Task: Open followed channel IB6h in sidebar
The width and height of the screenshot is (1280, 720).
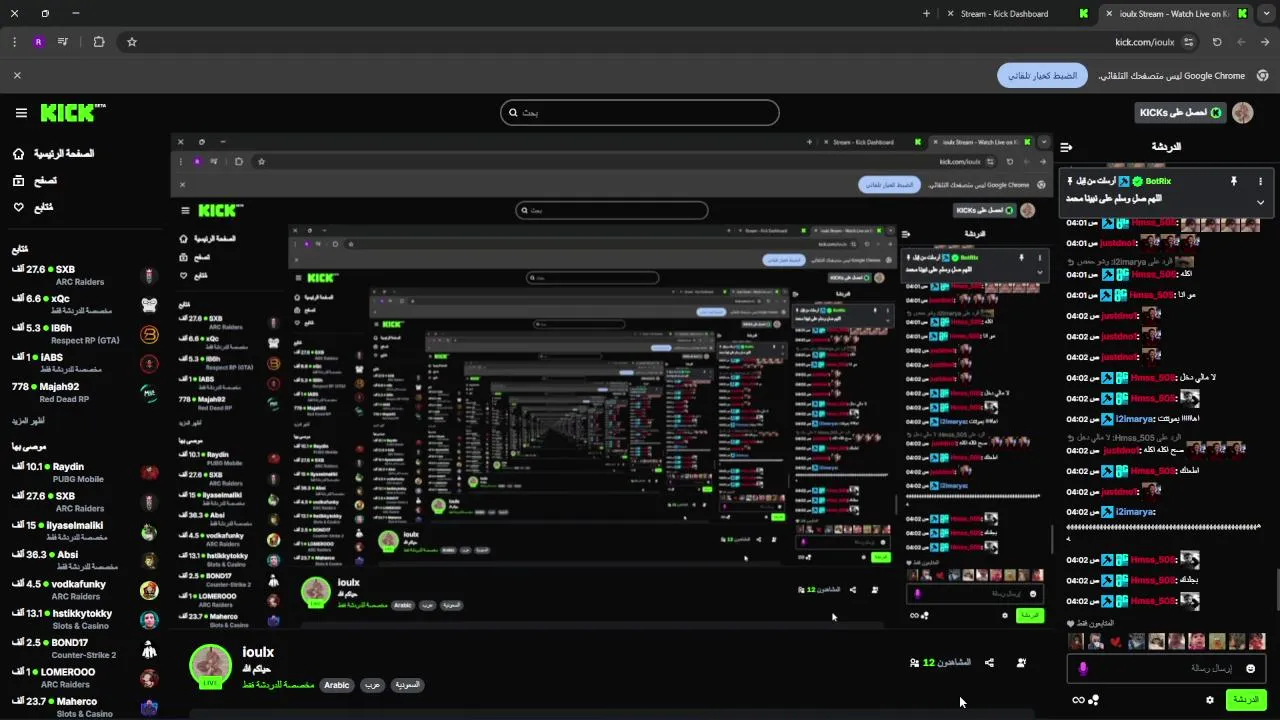Action: (85, 334)
